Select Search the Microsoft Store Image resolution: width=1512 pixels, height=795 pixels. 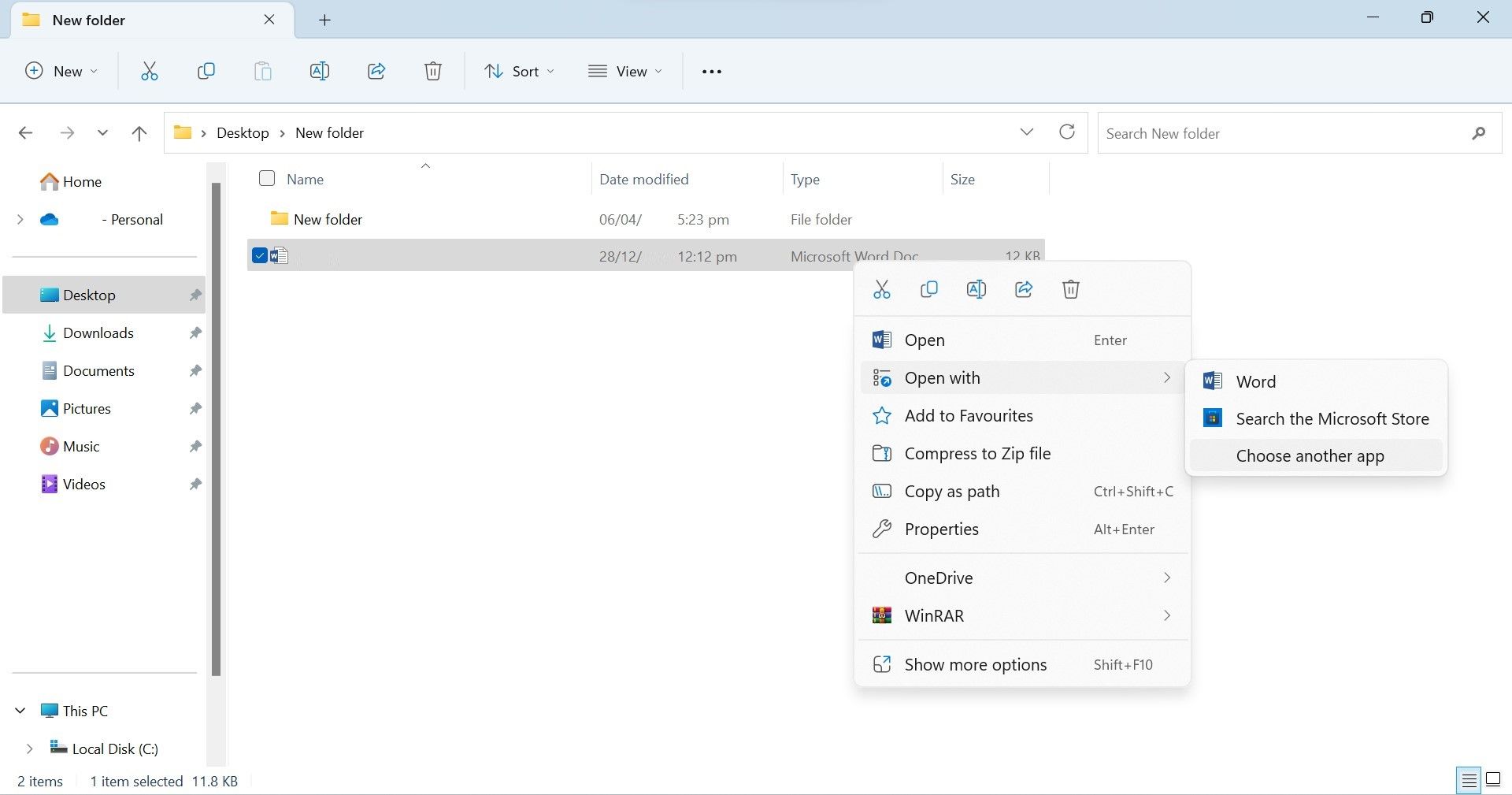(x=1316, y=419)
